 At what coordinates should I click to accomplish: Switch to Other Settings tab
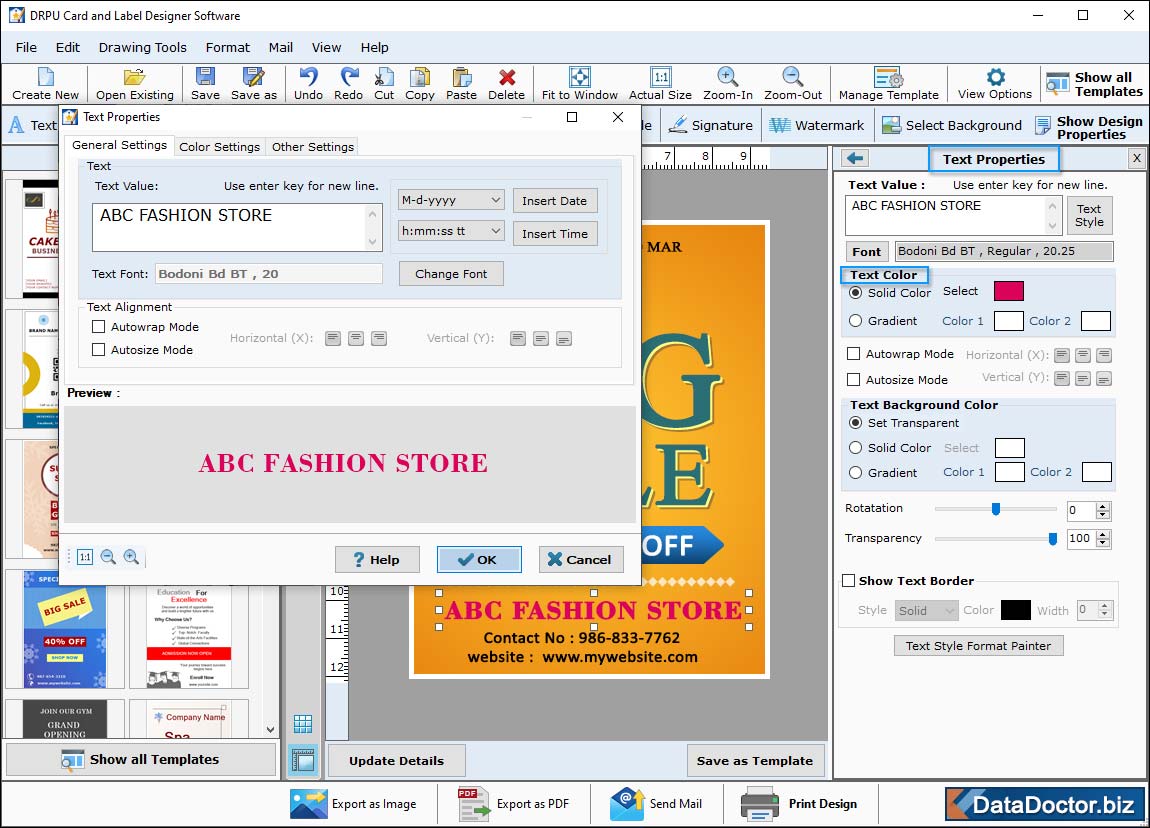click(312, 147)
